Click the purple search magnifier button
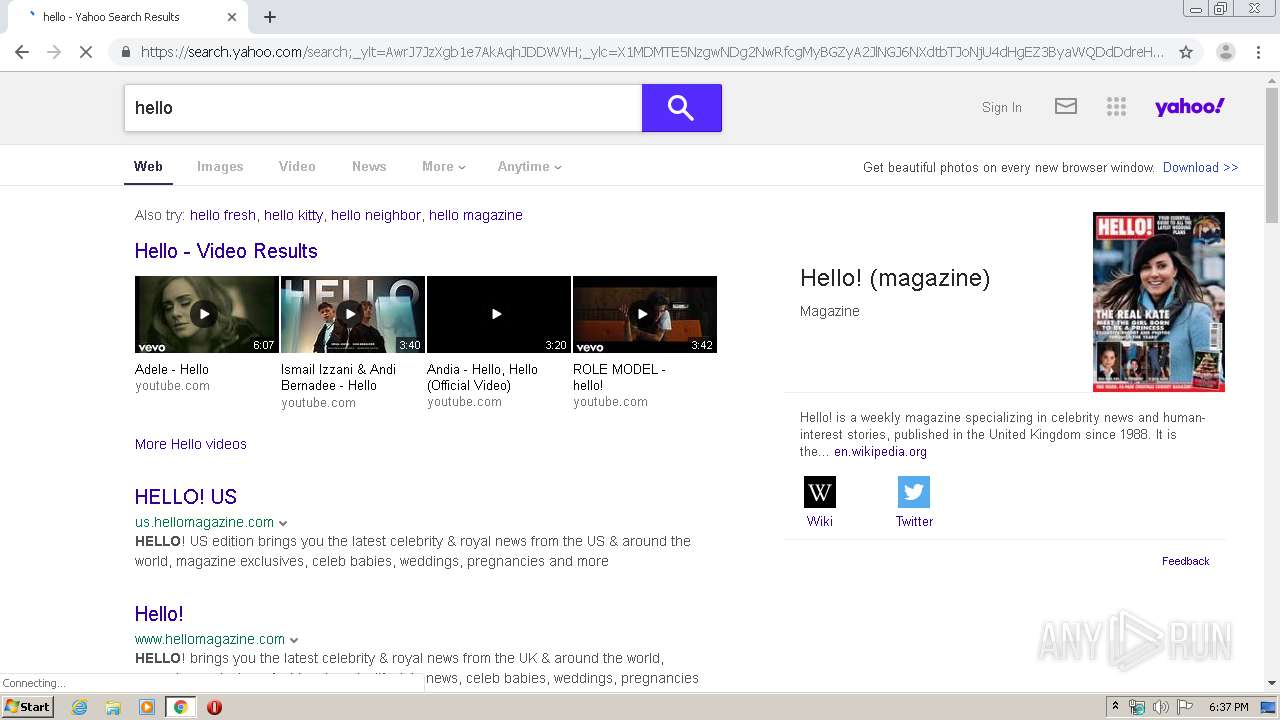 (x=681, y=108)
